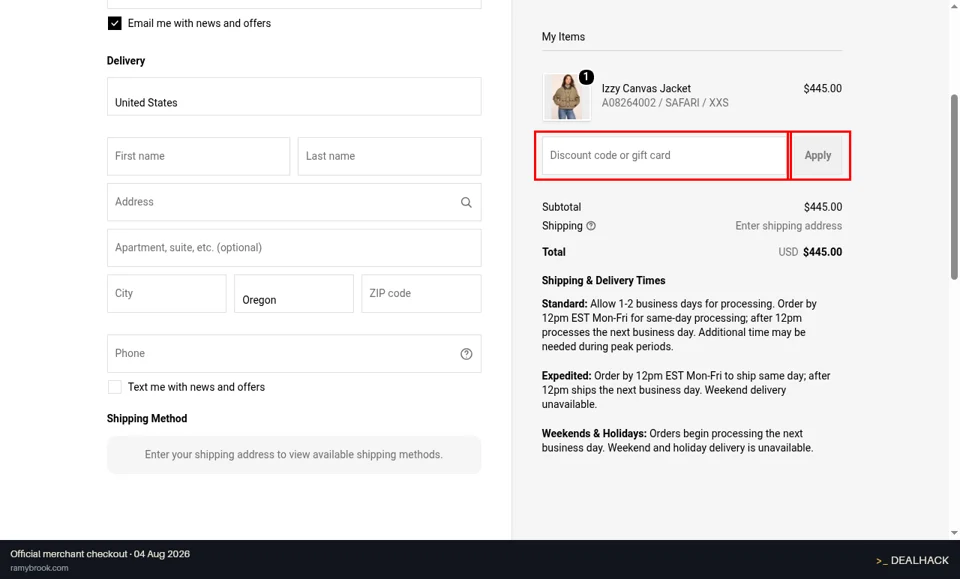Click the City input field
Viewport: 960px width, 579px height.
click(x=167, y=293)
